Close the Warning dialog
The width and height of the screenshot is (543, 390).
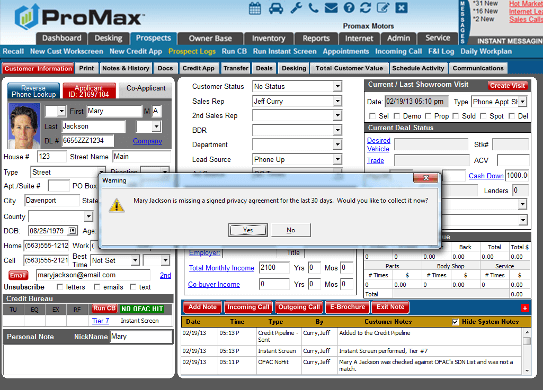(426, 178)
